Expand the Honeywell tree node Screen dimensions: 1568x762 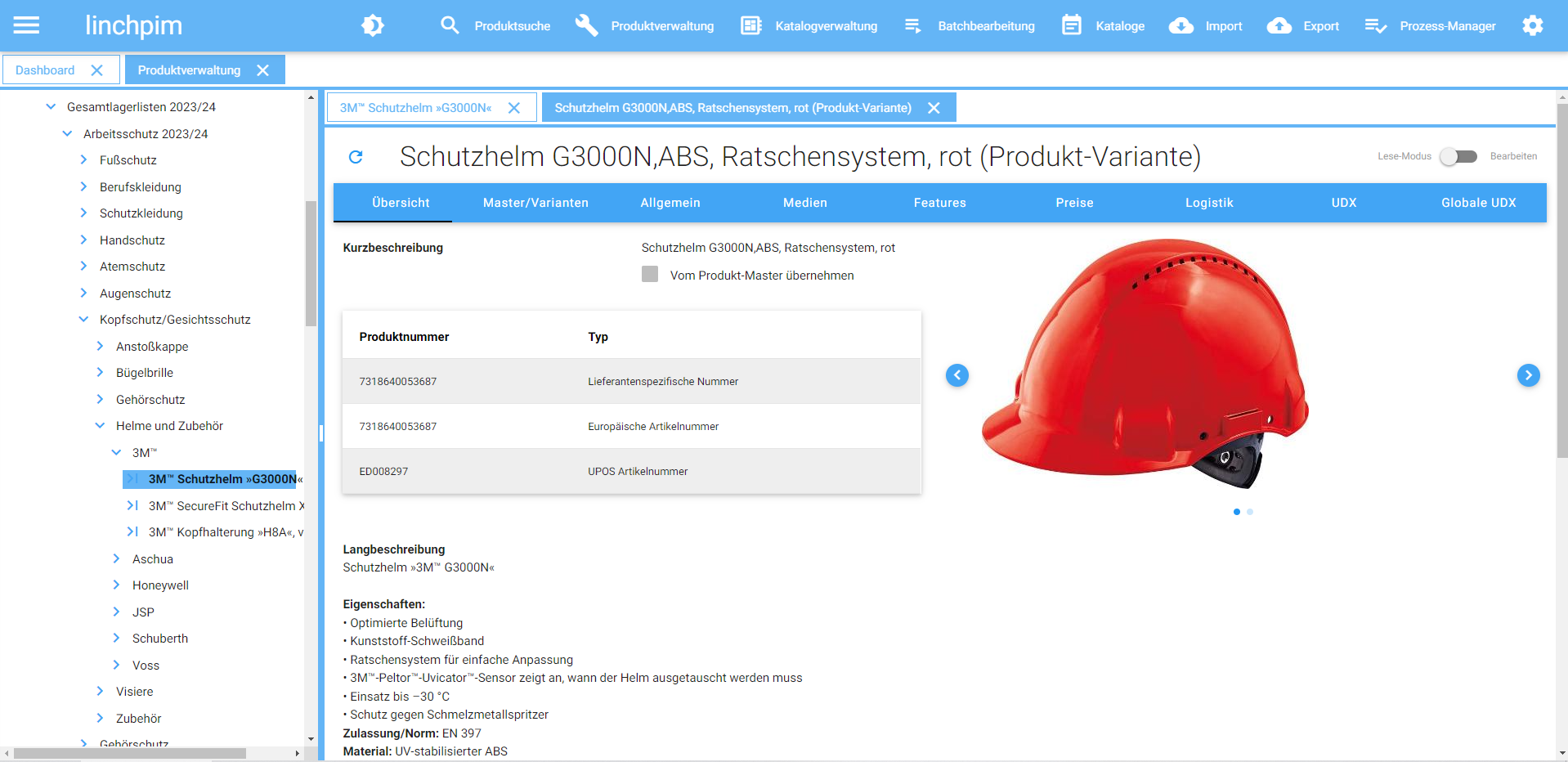point(116,585)
